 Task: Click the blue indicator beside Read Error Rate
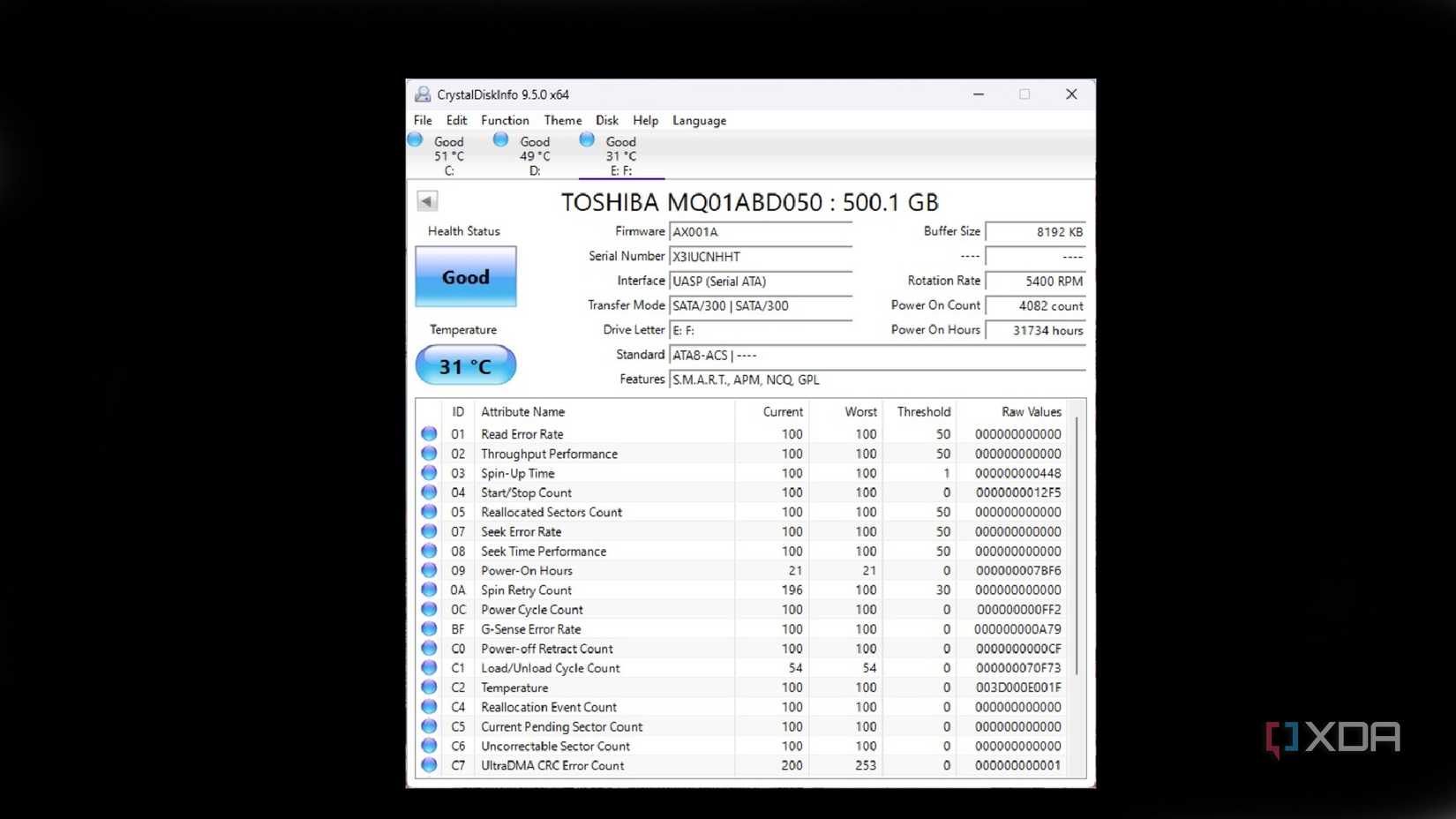tap(429, 433)
